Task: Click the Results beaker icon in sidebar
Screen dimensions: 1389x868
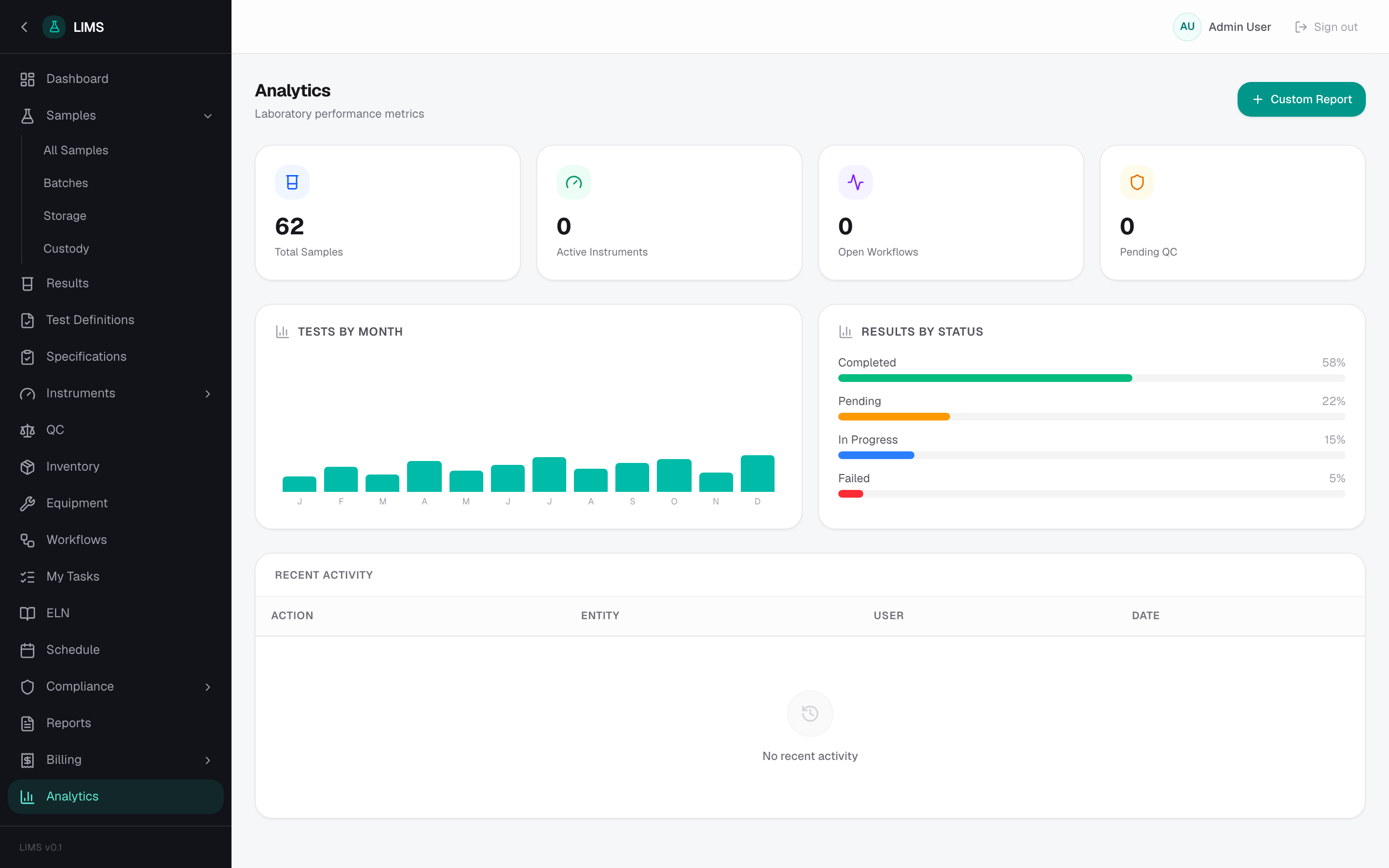Action: tap(27, 284)
